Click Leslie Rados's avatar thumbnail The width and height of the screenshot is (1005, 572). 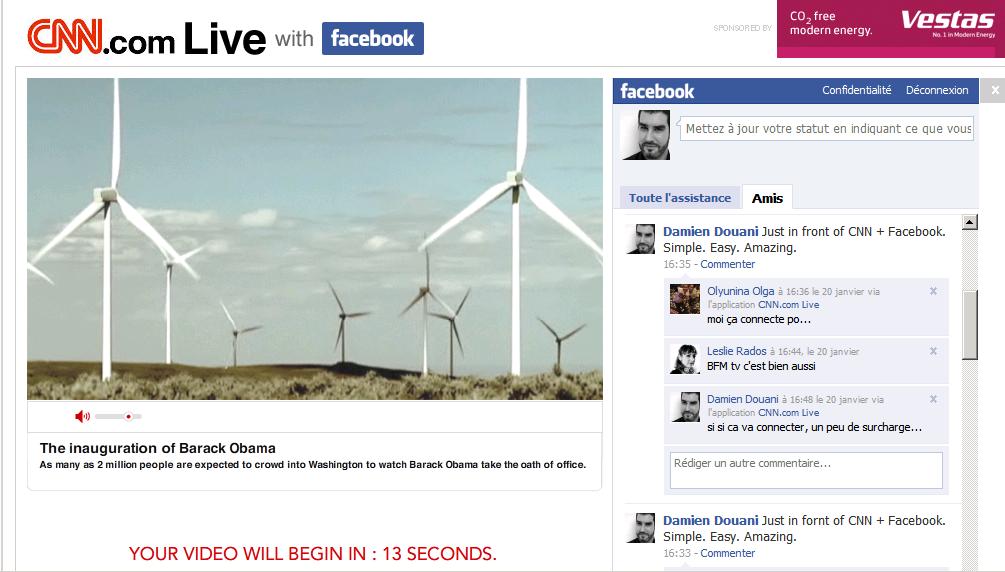685,359
